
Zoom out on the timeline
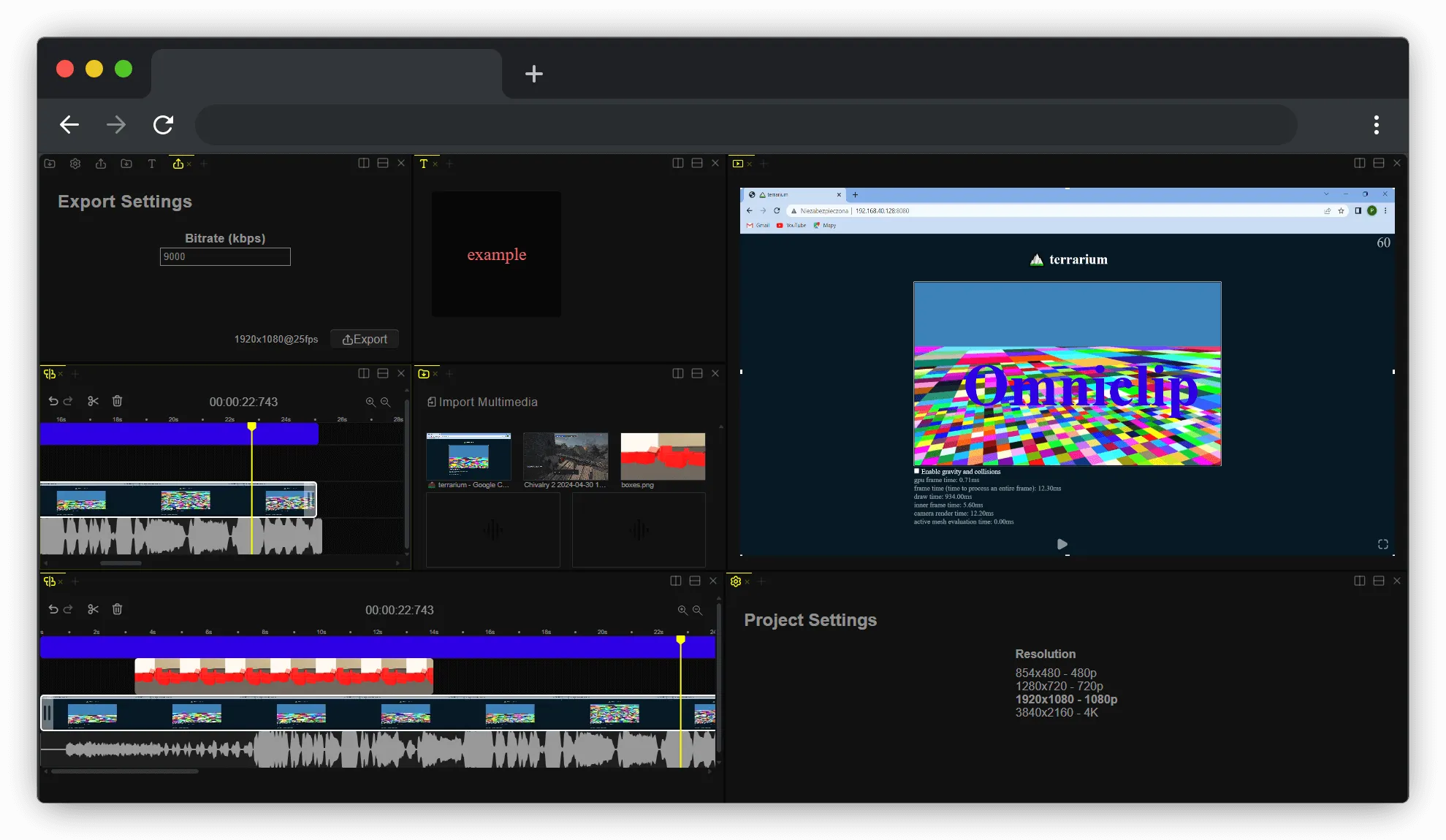point(386,402)
